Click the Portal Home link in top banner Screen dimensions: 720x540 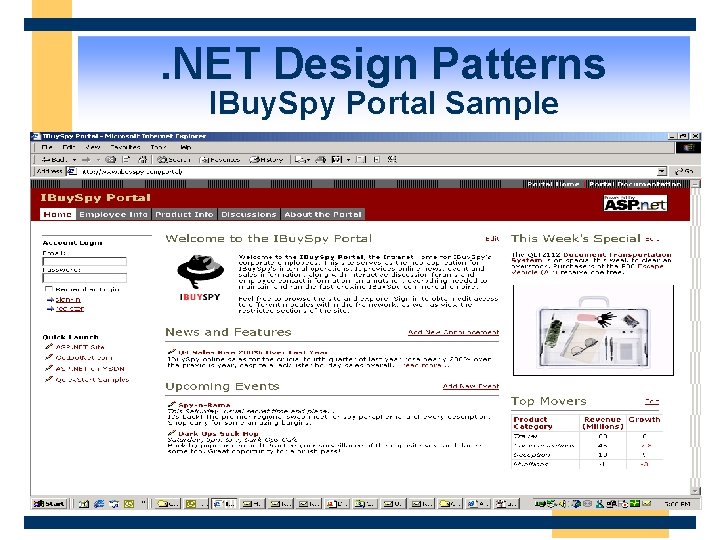[x=553, y=184]
